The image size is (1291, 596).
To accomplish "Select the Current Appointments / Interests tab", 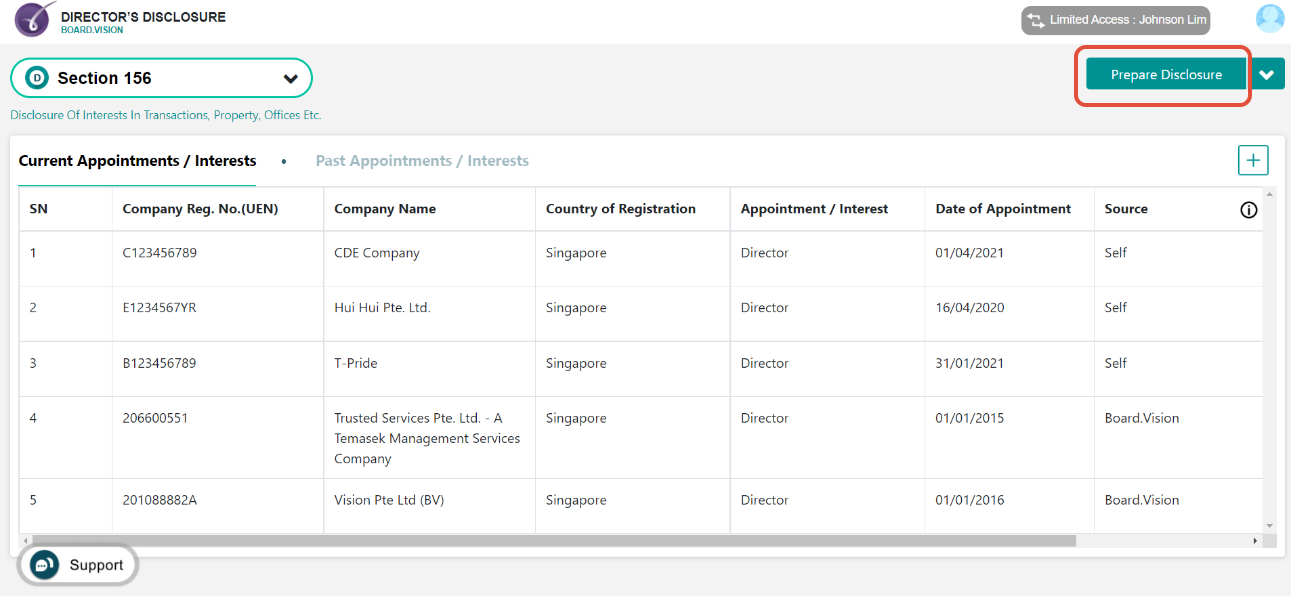I will pos(136,160).
